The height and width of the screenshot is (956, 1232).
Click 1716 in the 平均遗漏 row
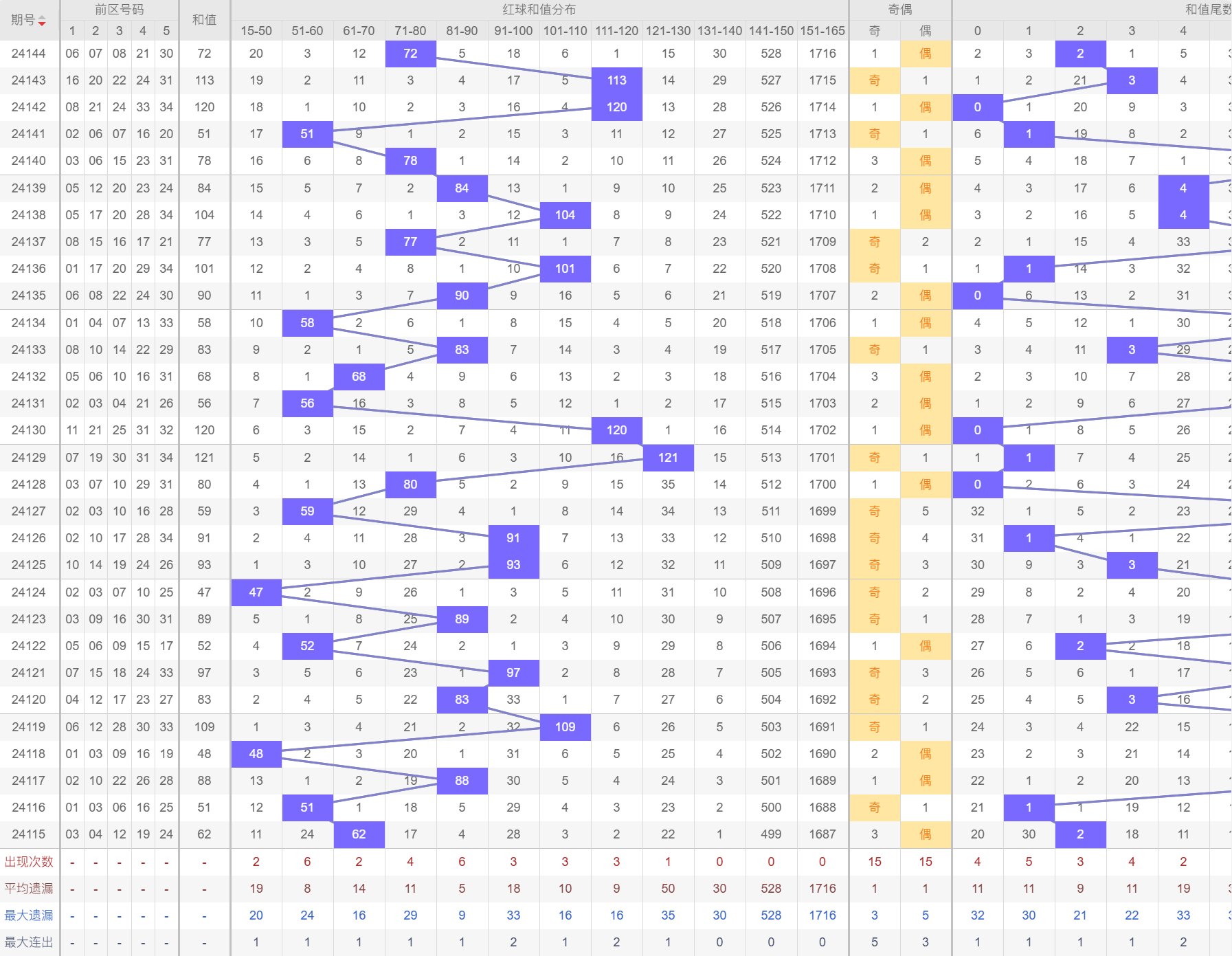[822, 889]
